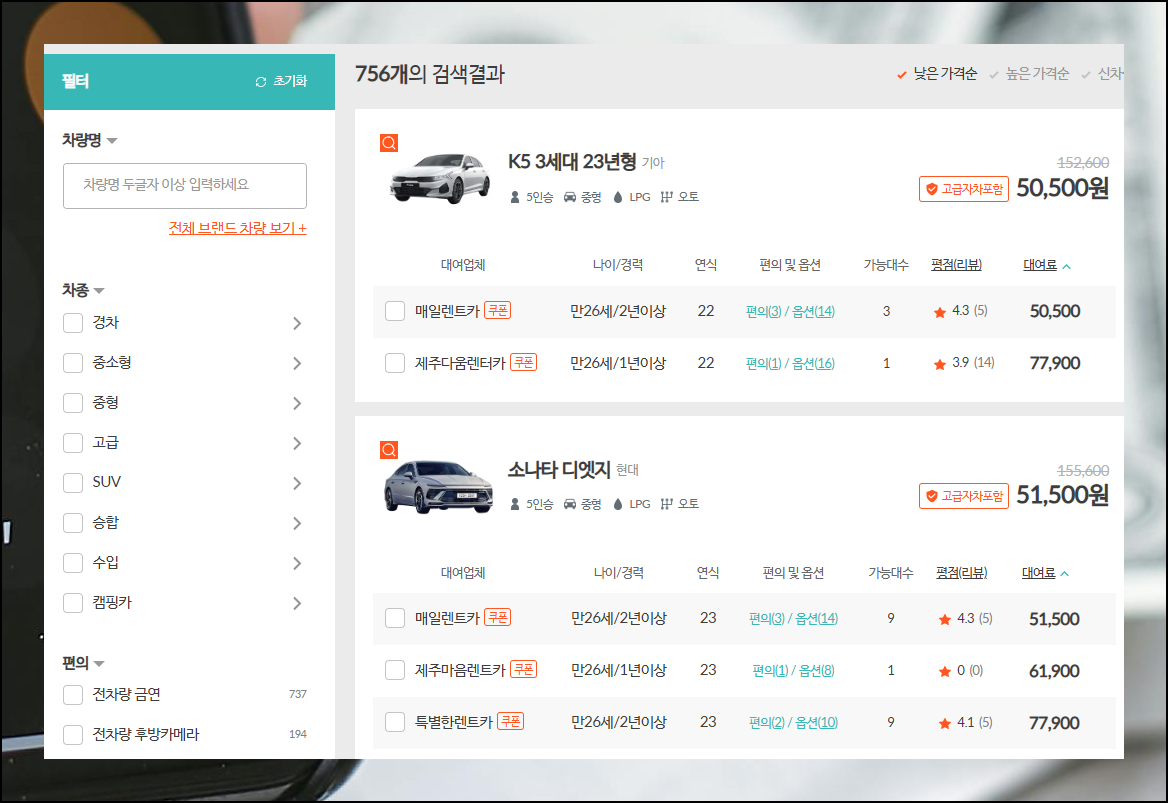Expand the 경차 row chevron

pyautogui.click(x=297, y=323)
